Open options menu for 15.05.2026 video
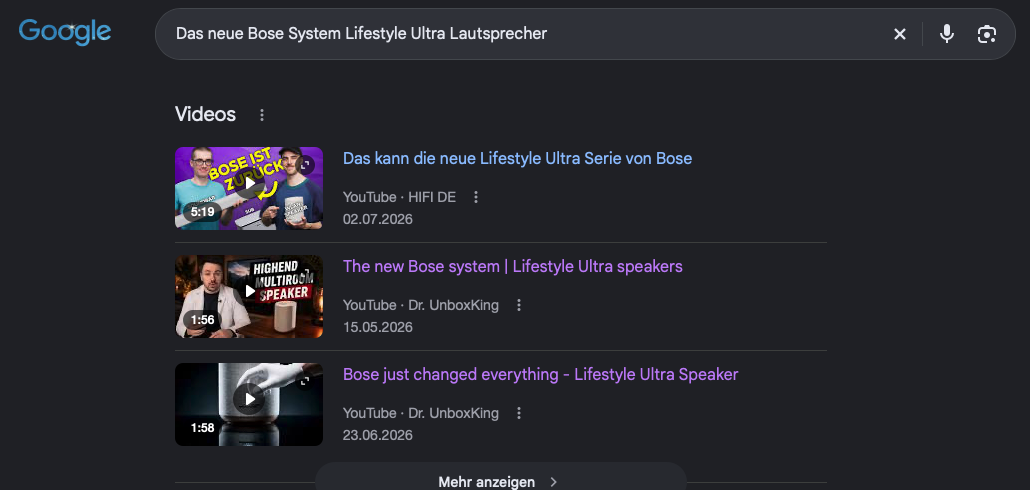This screenshot has height=490, width=1030. click(x=519, y=305)
